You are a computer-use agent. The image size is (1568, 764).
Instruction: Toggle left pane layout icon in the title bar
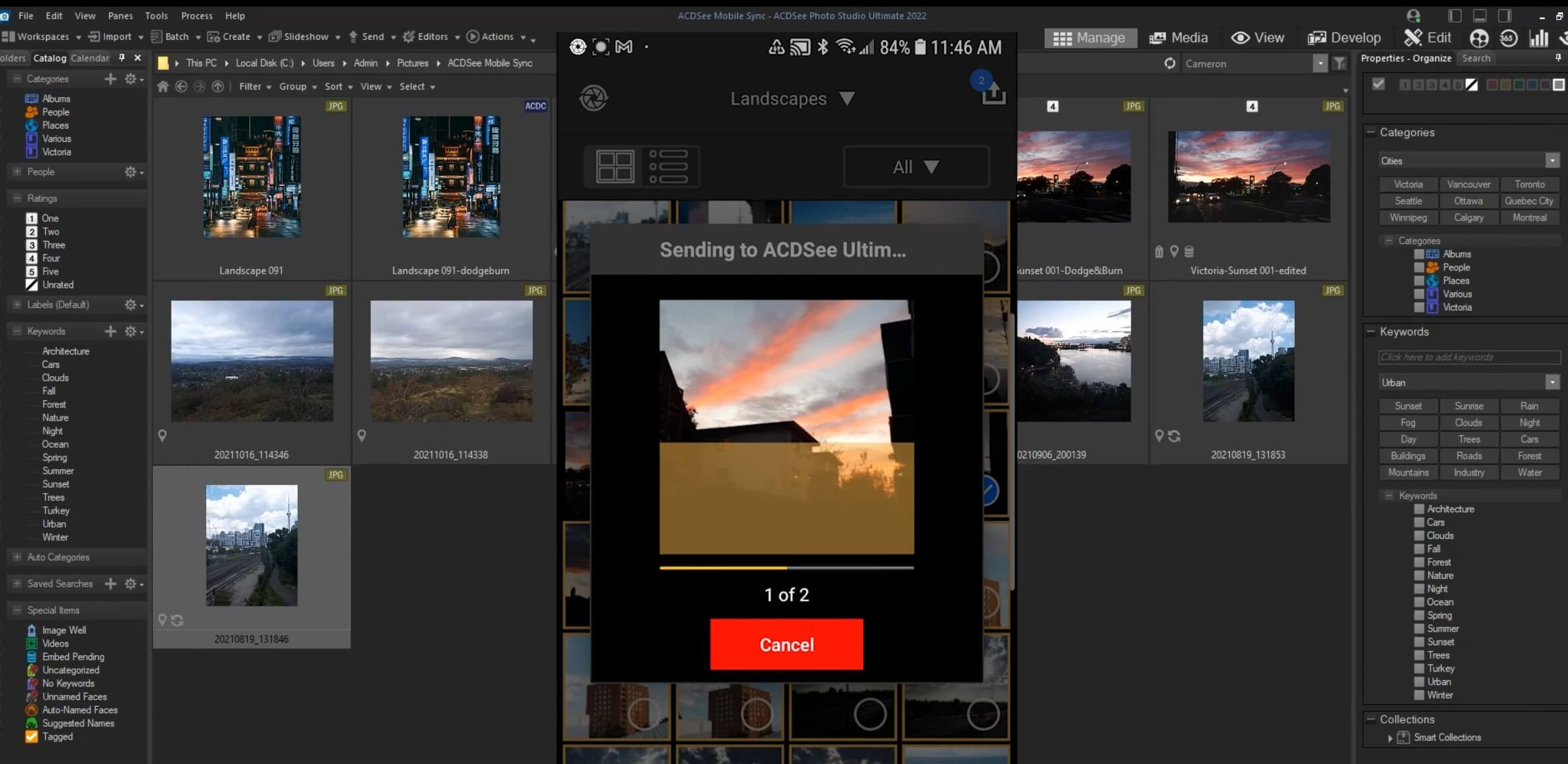click(1454, 15)
